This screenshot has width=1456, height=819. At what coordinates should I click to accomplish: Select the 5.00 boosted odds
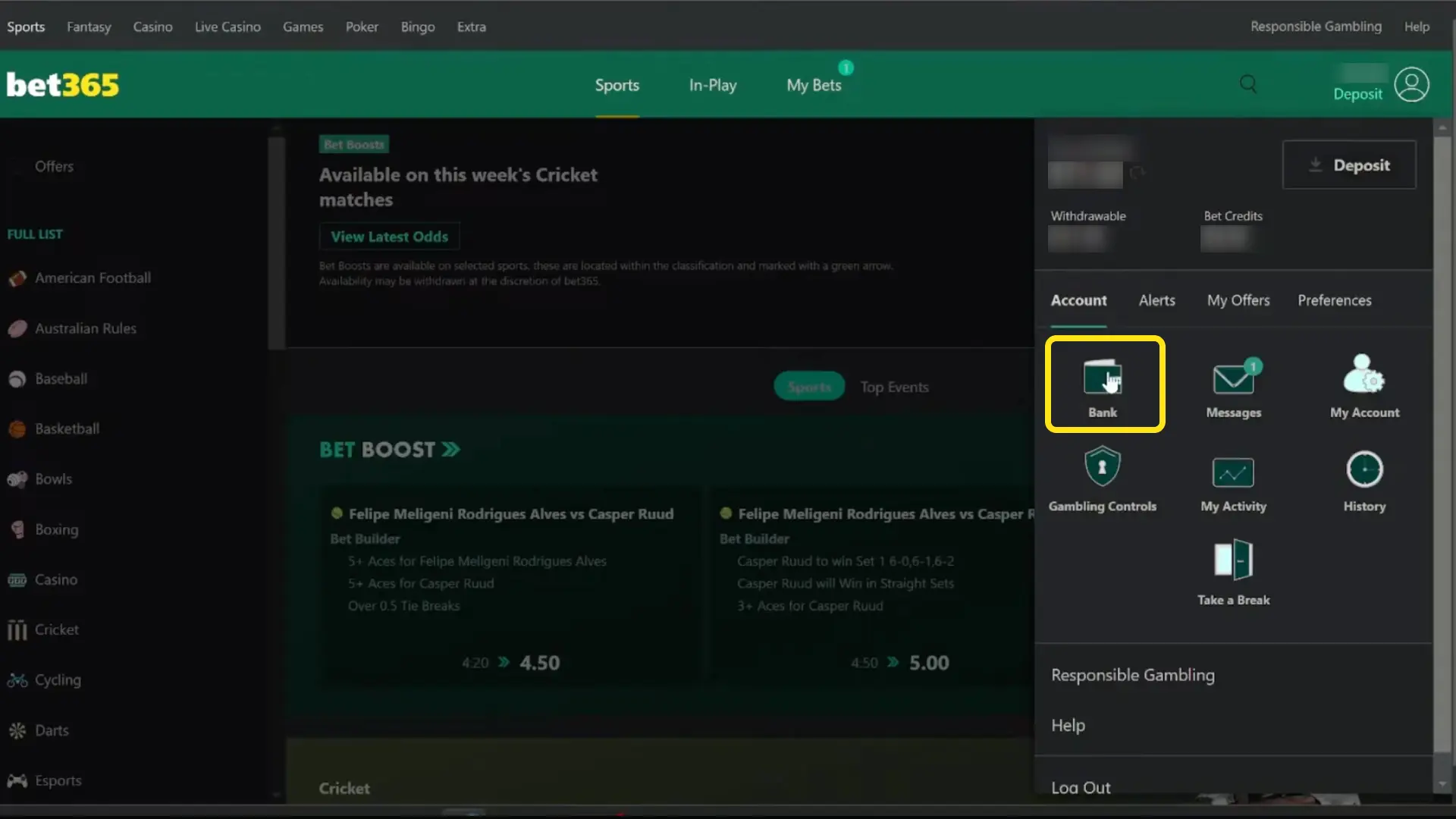click(929, 663)
